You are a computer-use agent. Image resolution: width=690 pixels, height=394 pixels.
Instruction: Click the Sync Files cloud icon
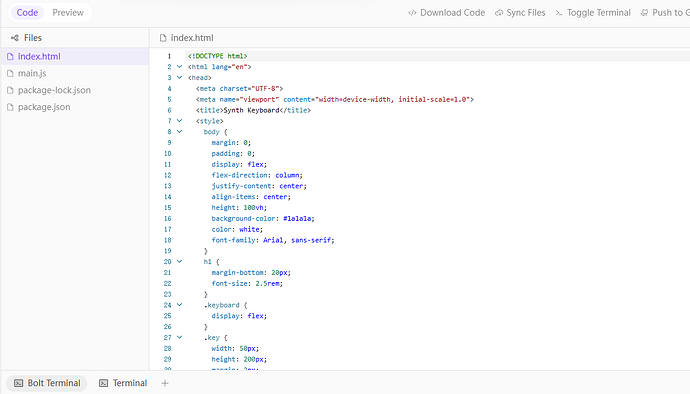click(x=499, y=13)
